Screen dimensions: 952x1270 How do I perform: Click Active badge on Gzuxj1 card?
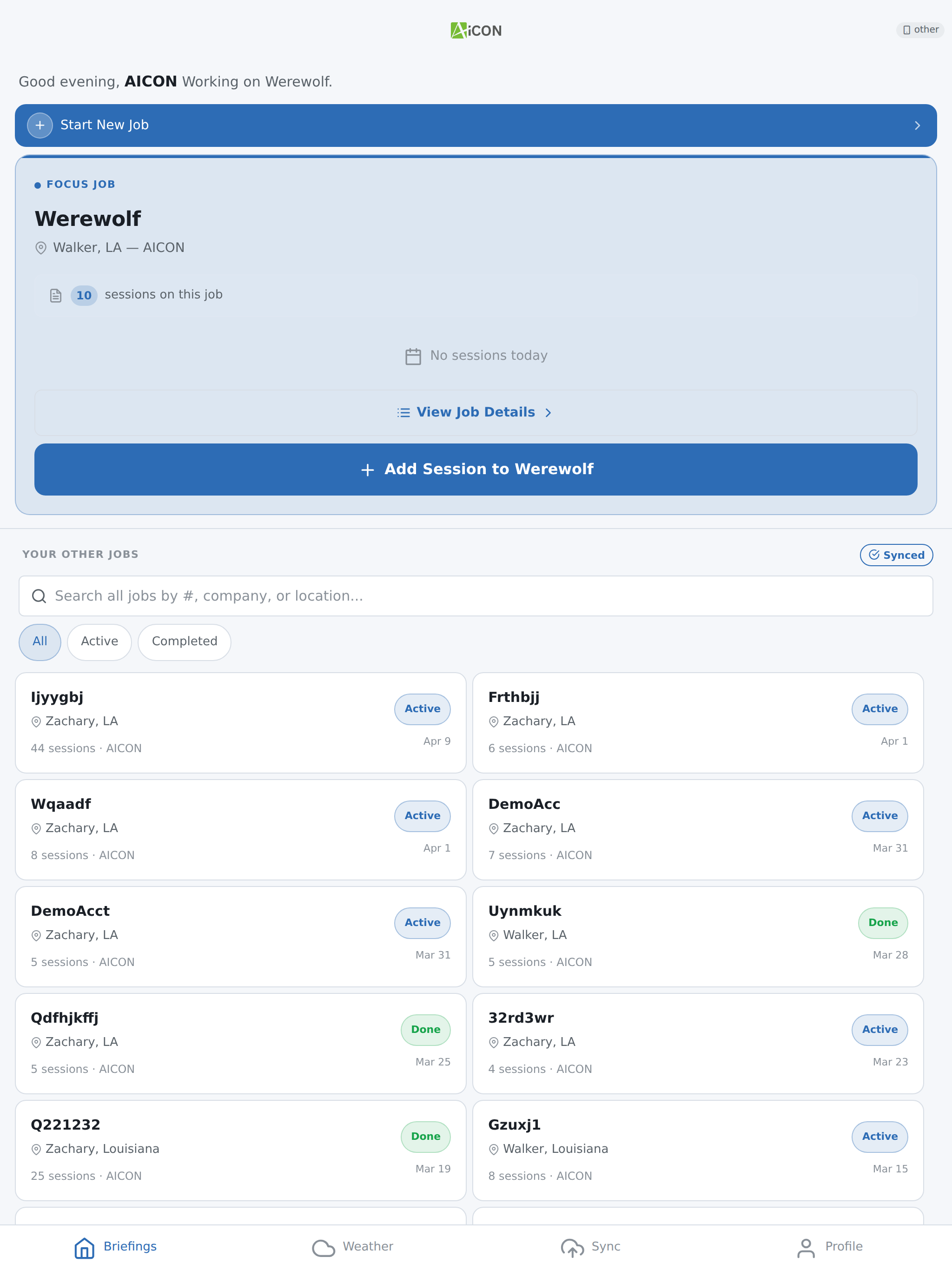coord(879,1136)
